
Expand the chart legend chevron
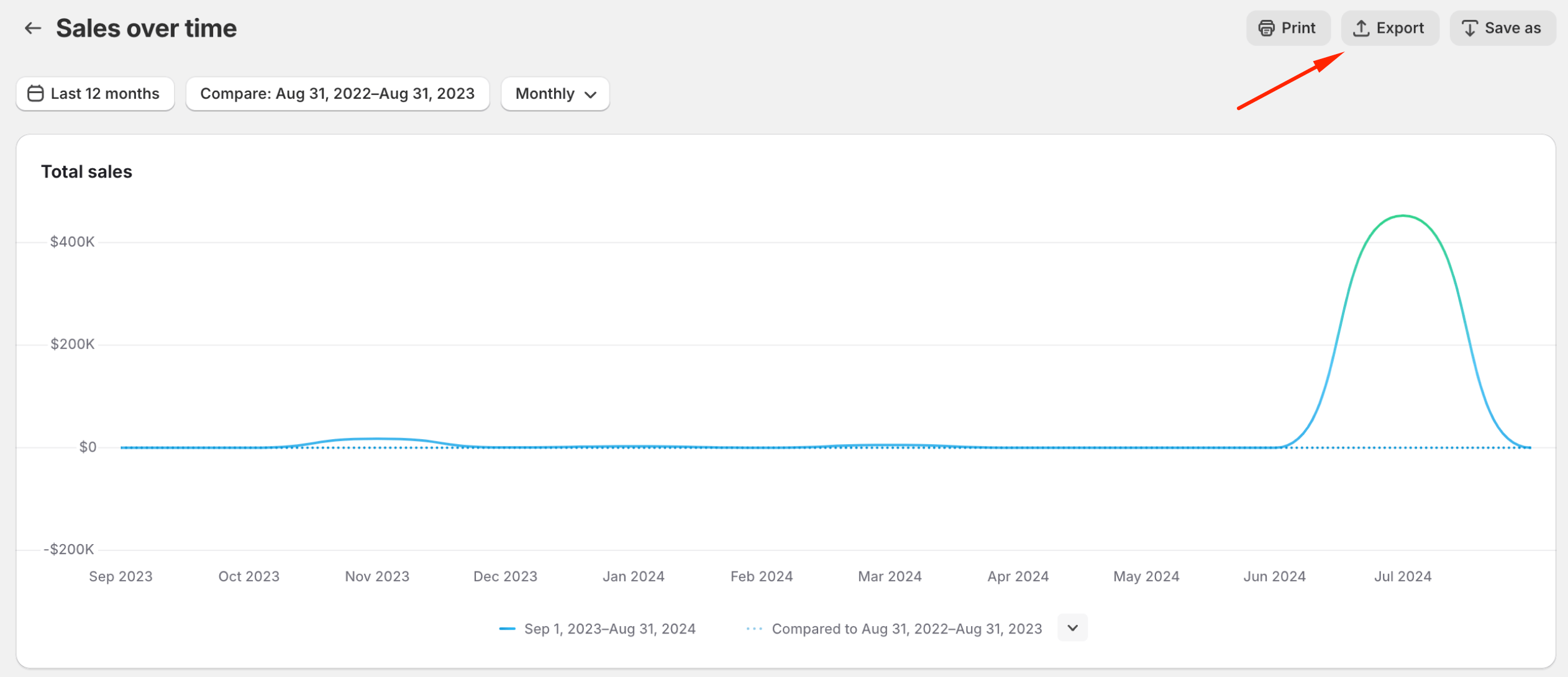coord(1072,627)
